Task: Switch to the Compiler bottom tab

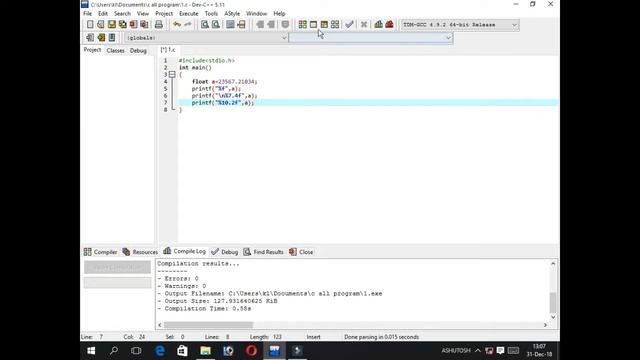Action: click(100, 252)
